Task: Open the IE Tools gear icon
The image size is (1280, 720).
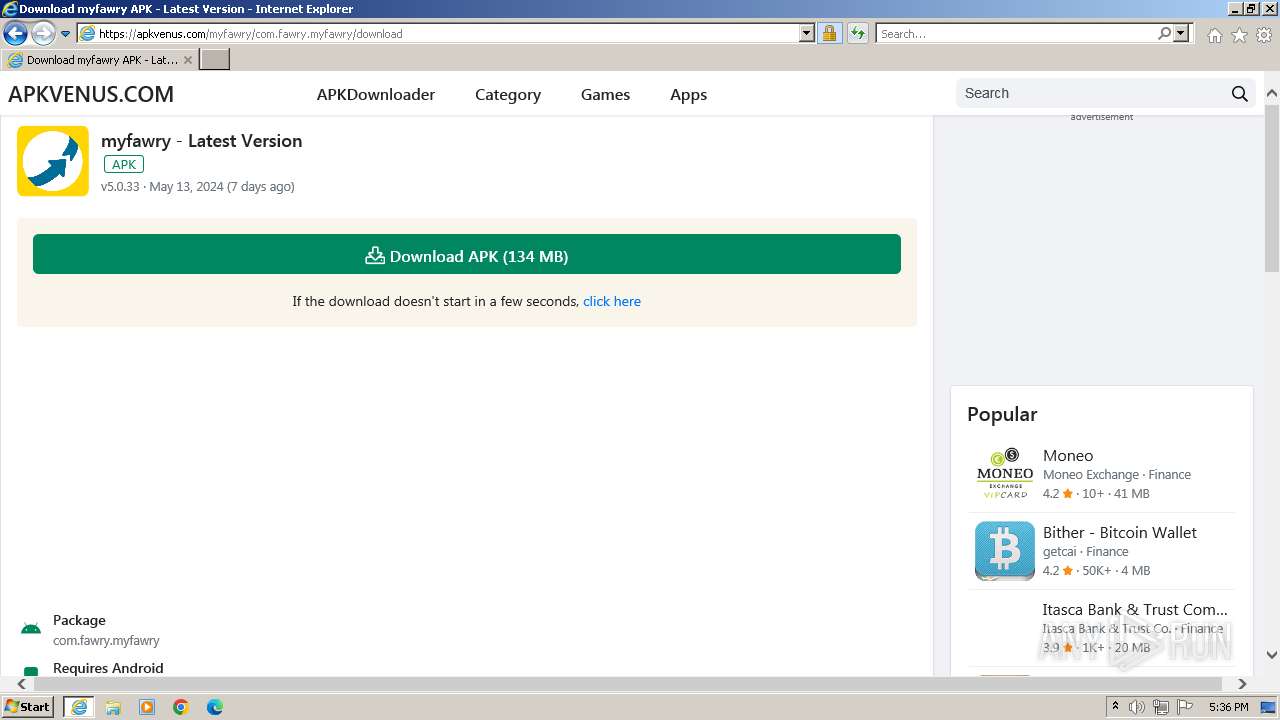Action: 1264,35
